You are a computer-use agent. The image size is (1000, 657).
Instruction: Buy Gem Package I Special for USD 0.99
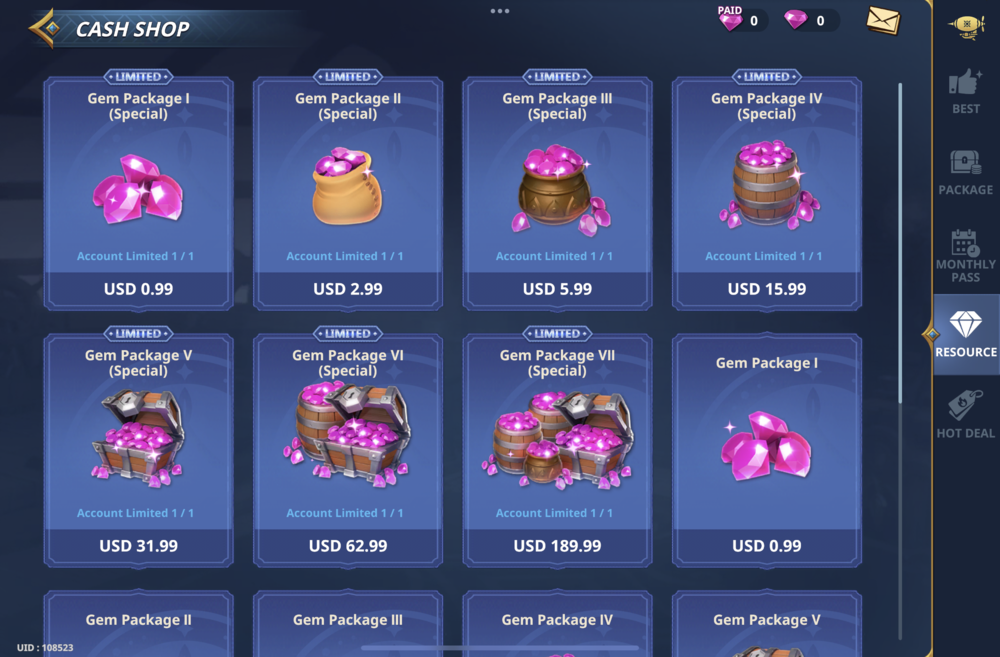point(138,289)
